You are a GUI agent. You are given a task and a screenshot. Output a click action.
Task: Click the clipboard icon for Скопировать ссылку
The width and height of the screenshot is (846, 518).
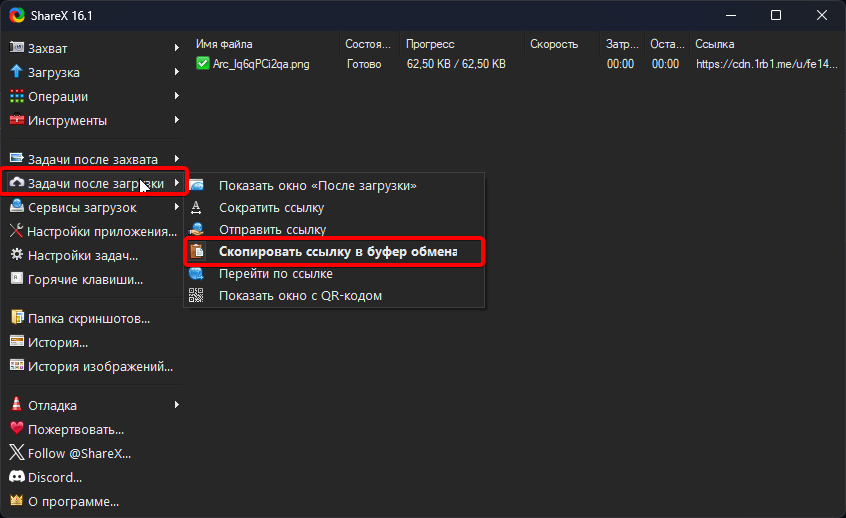(x=197, y=251)
